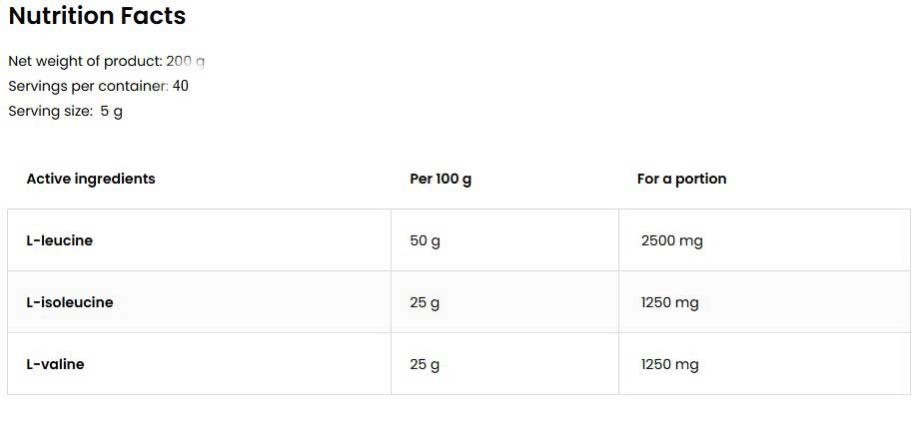Select the L-valine ingredient cell

55,364
